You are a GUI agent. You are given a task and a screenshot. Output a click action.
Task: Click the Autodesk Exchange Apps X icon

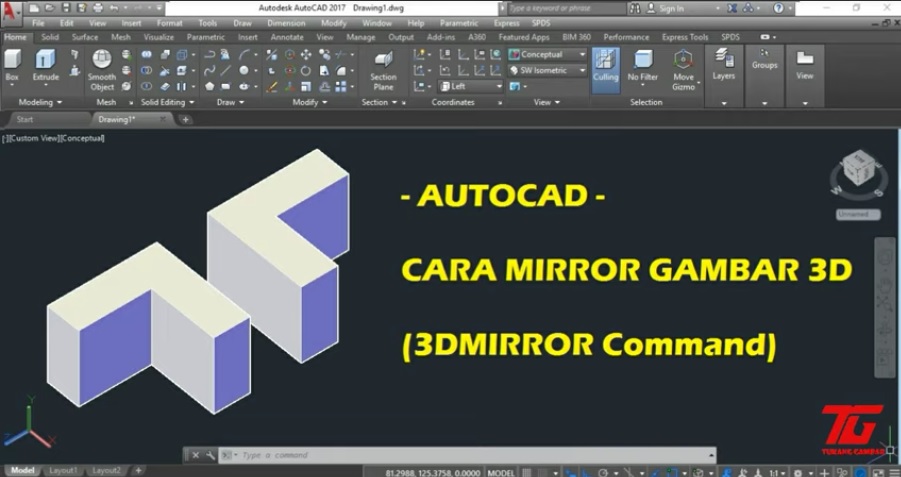(x=732, y=8)
